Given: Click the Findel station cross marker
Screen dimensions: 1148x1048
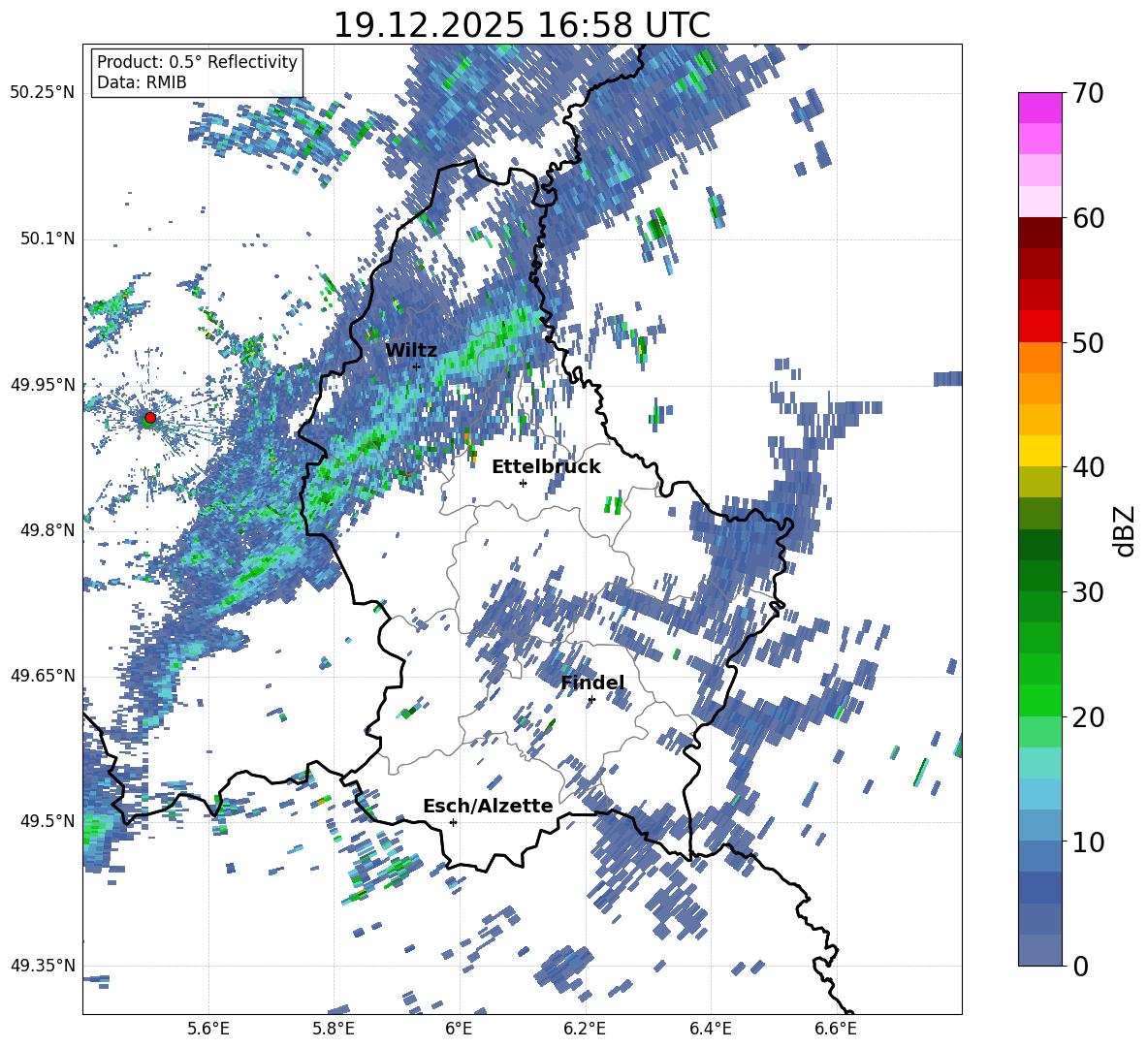Looking at the screenshot, I should pos(591,699).
